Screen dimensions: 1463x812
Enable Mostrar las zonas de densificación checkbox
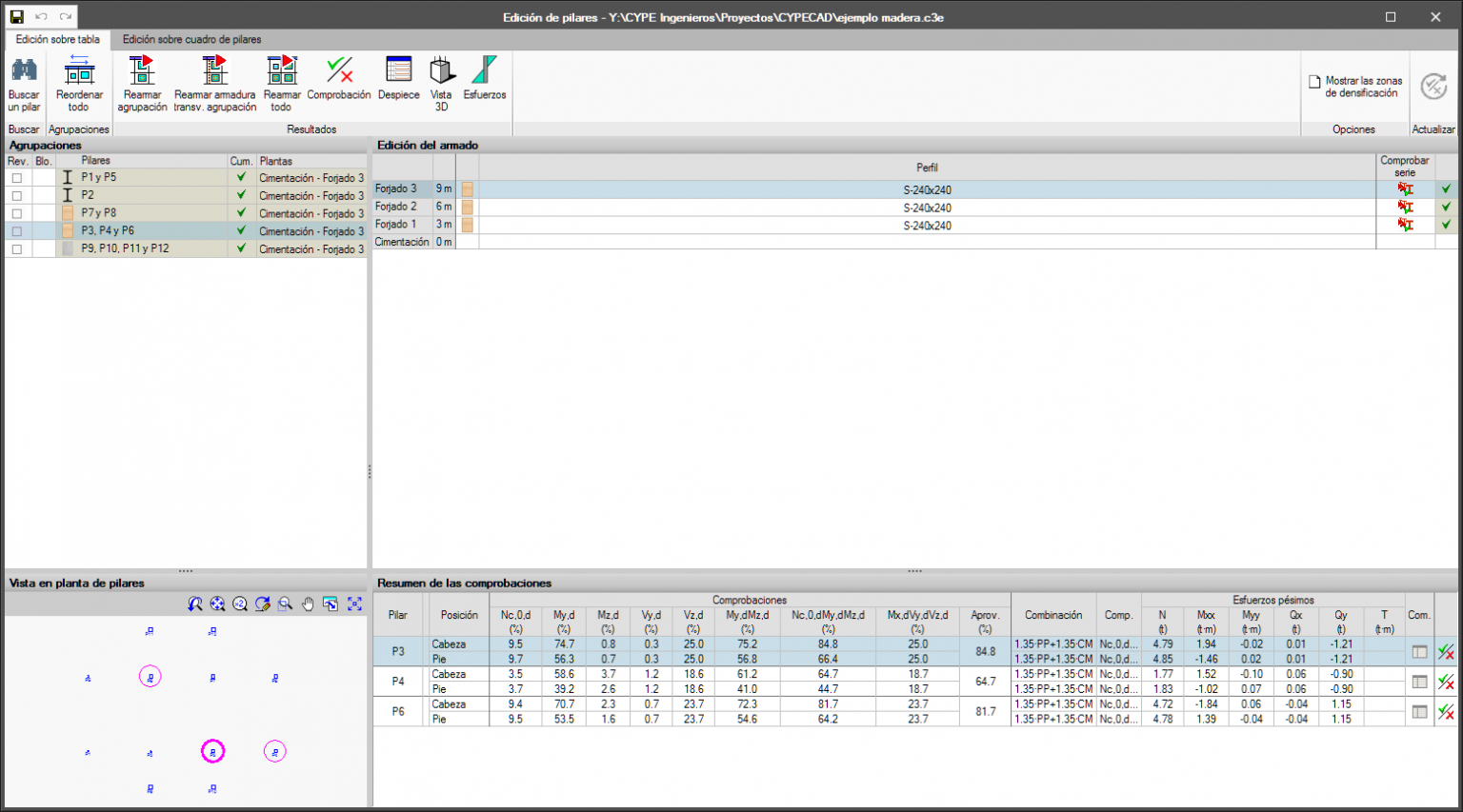click(1315, 82)
